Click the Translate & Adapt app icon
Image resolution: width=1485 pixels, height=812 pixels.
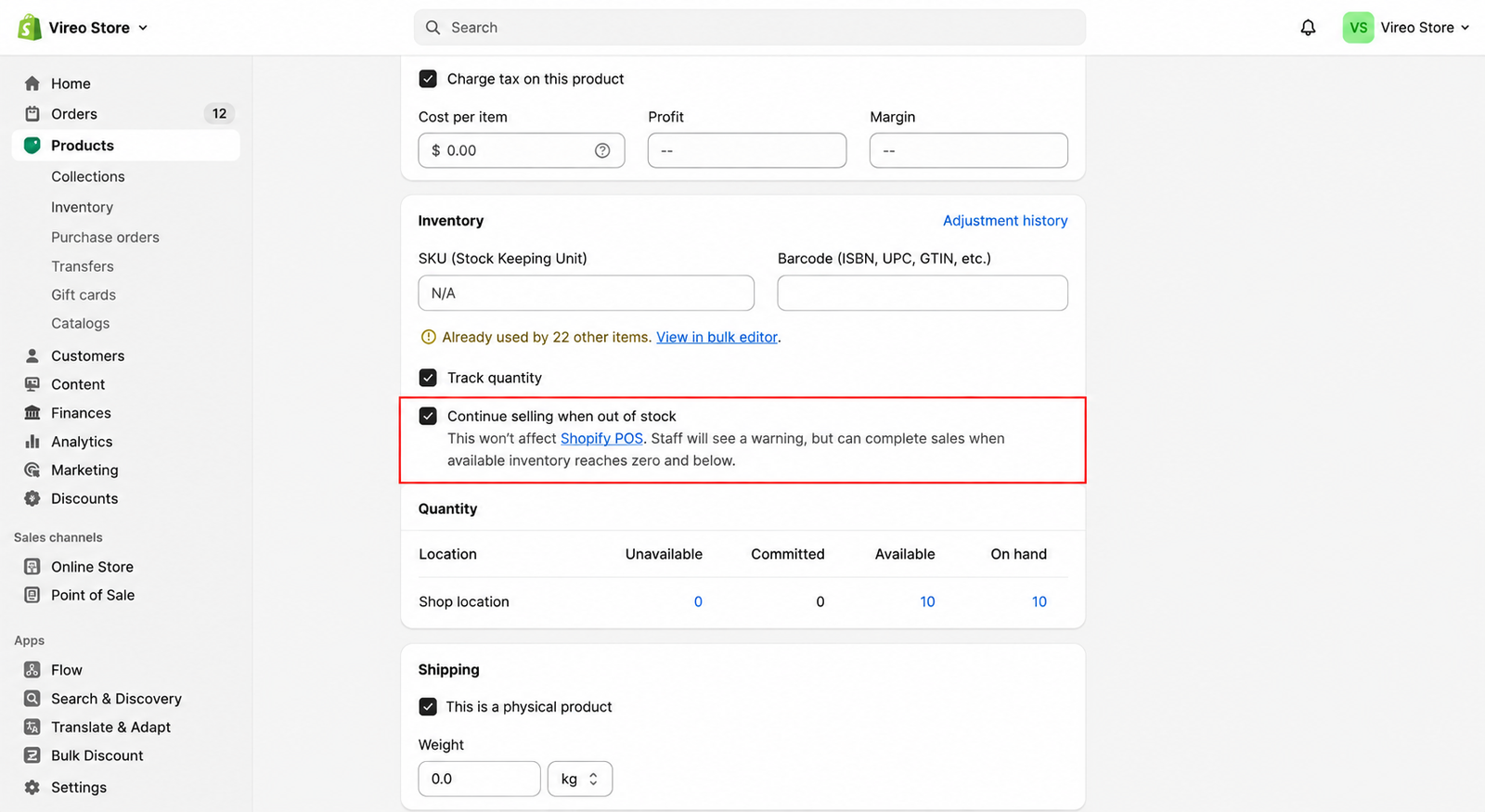tap(32, 728)
